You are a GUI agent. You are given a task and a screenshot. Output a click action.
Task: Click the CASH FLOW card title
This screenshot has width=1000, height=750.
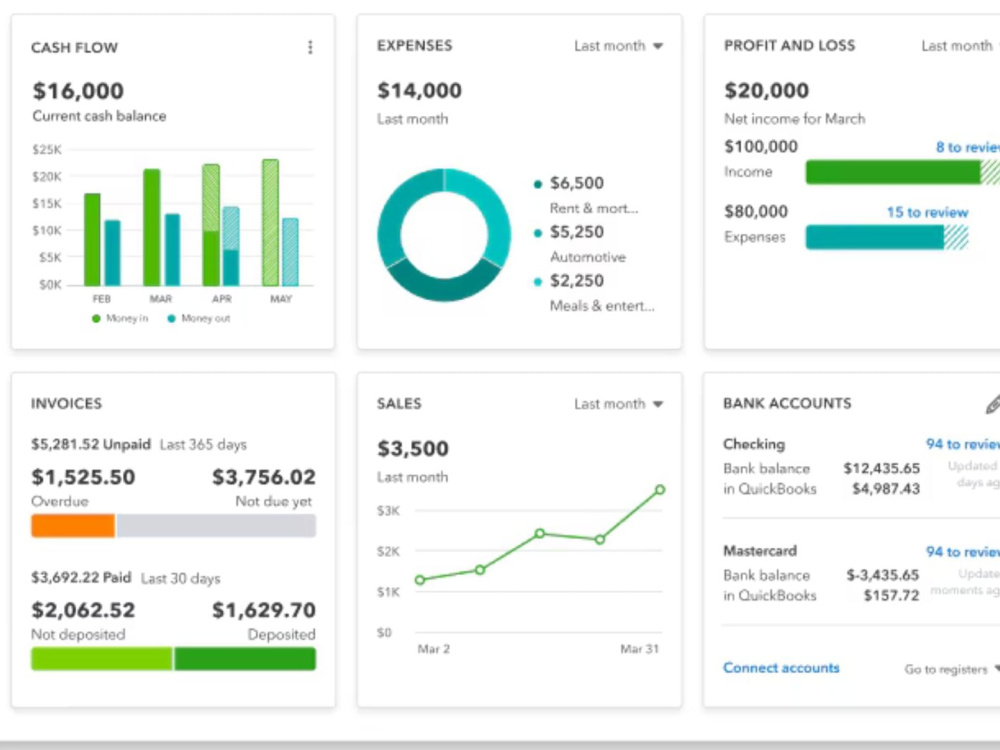click(75, 48)
